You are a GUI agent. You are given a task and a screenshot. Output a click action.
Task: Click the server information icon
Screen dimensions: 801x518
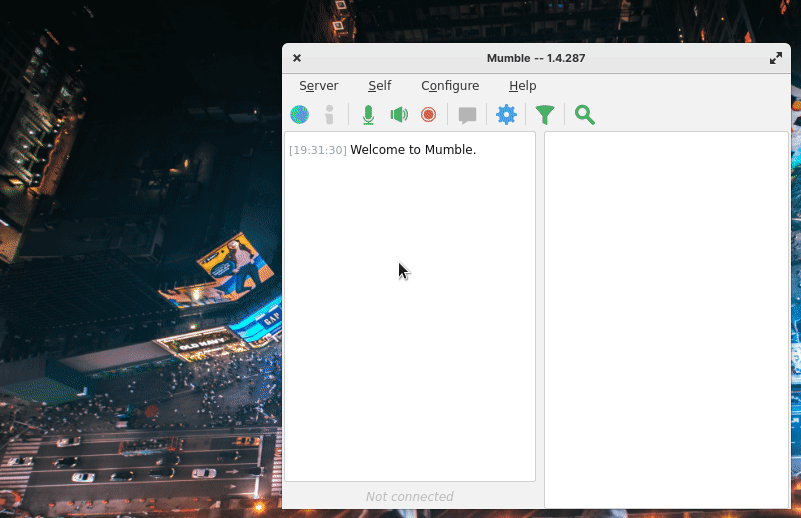[329, 114]
